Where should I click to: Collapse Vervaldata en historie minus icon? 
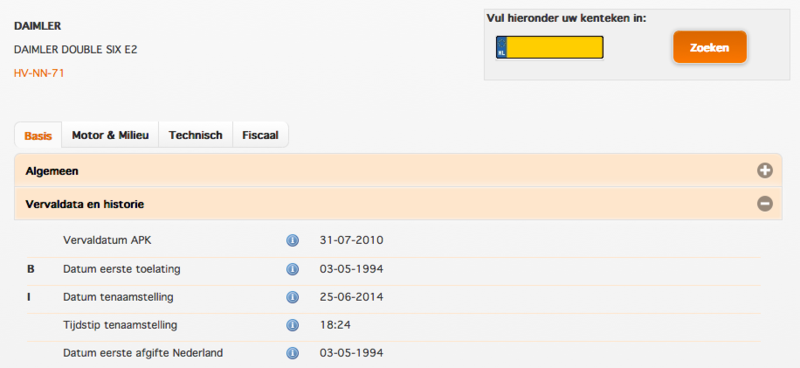click(764, 204)
